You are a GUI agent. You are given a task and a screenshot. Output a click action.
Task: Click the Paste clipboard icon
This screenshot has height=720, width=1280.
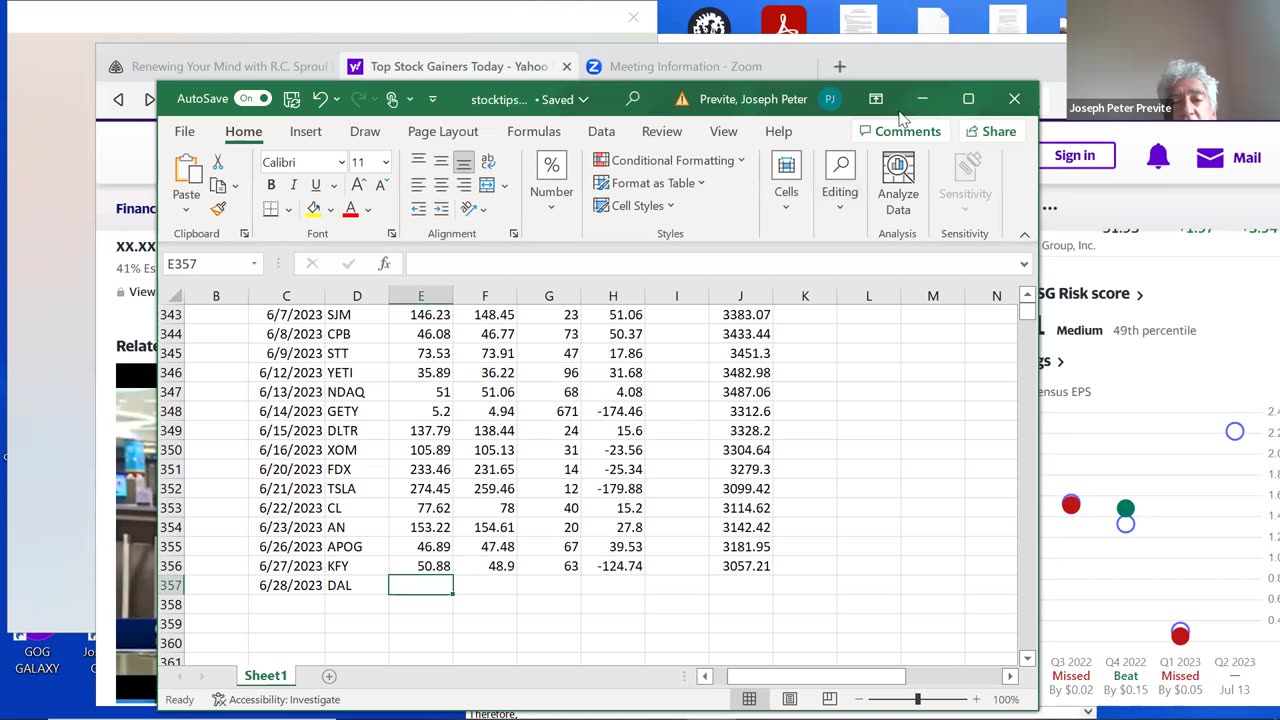point(186,170)
